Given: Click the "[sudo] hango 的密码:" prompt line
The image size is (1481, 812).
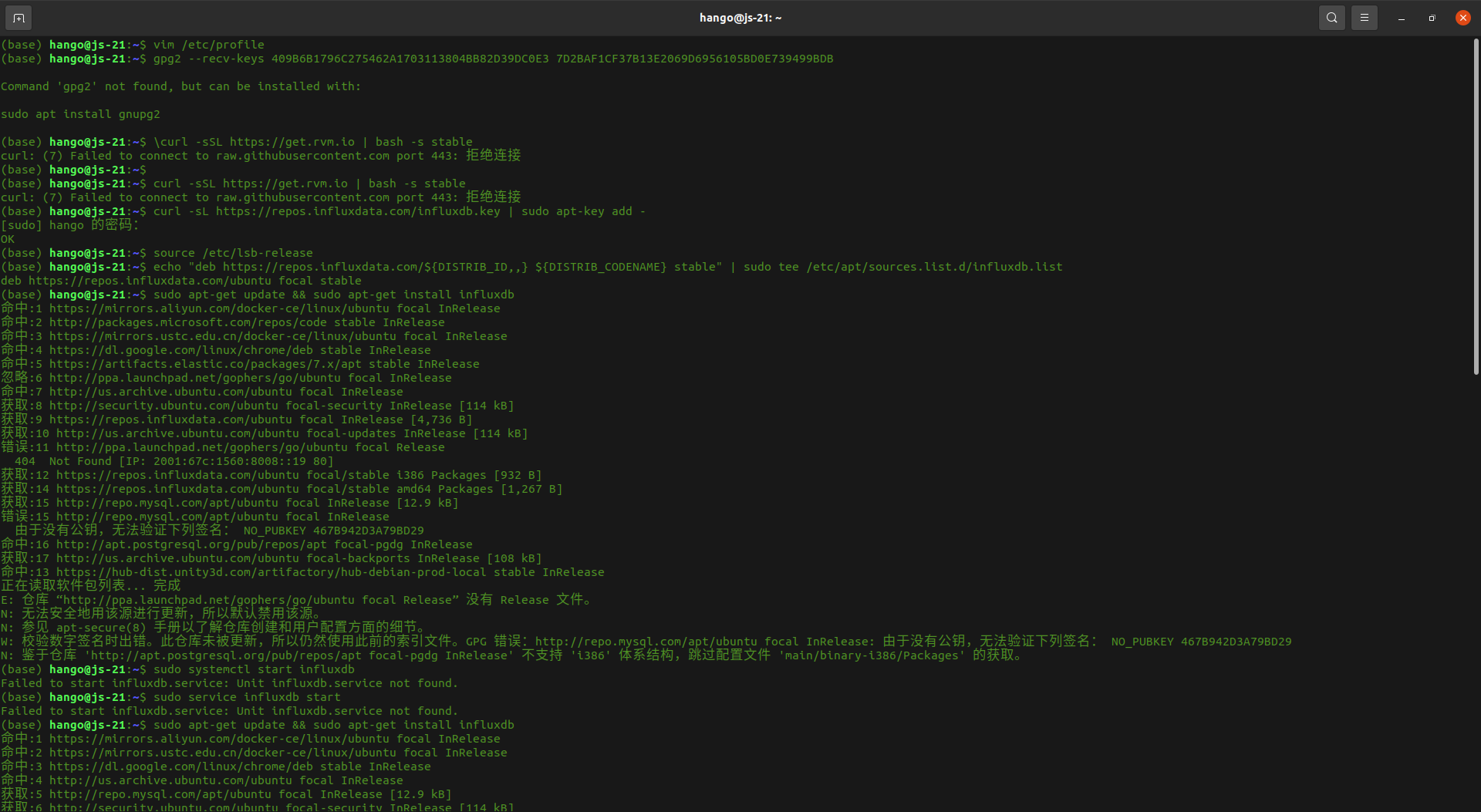Looking at the screenshot, I should (x=69, y=225).
